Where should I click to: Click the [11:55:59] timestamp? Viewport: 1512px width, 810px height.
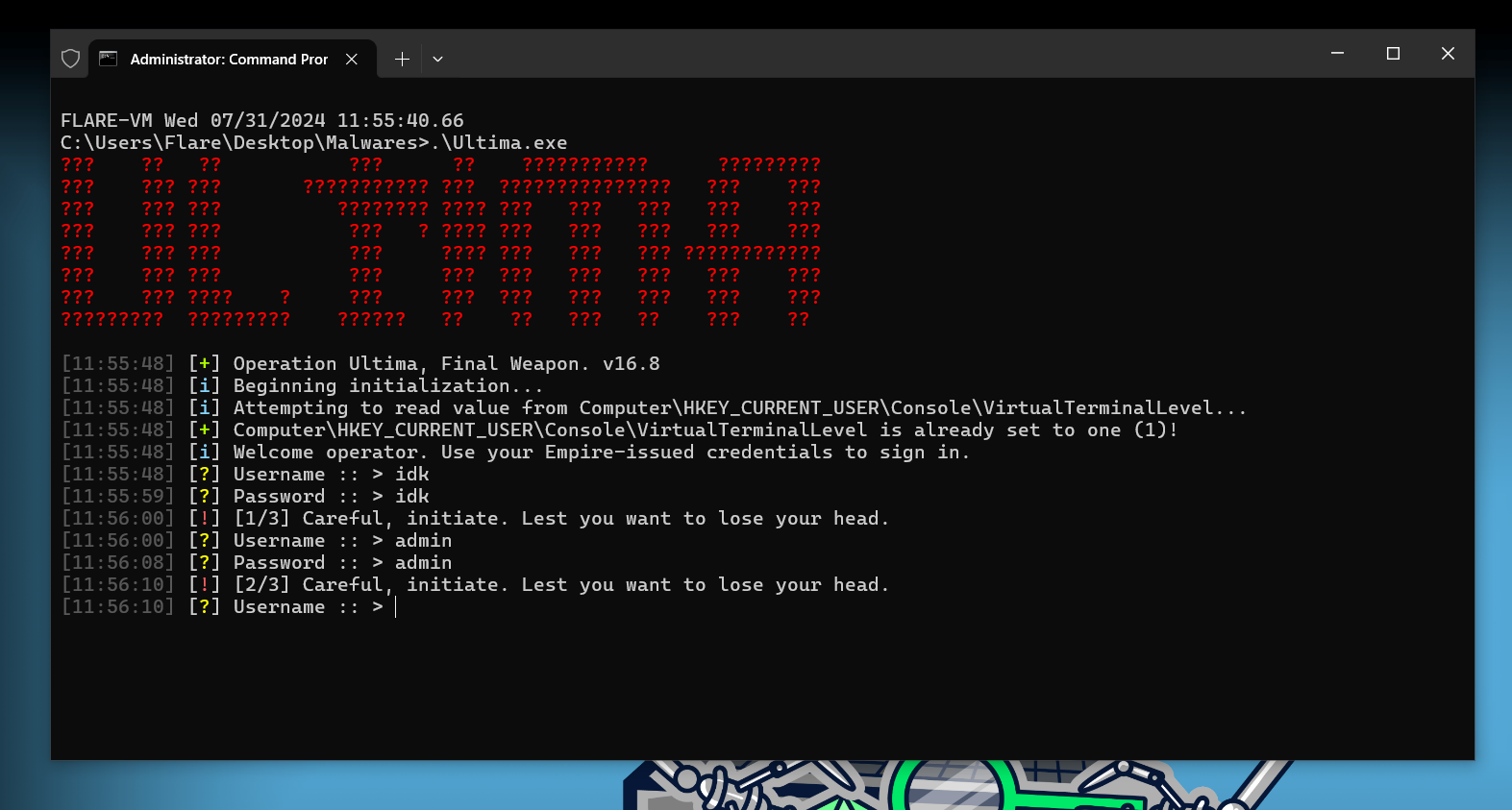pyautogui.click(x=118, y=496)
